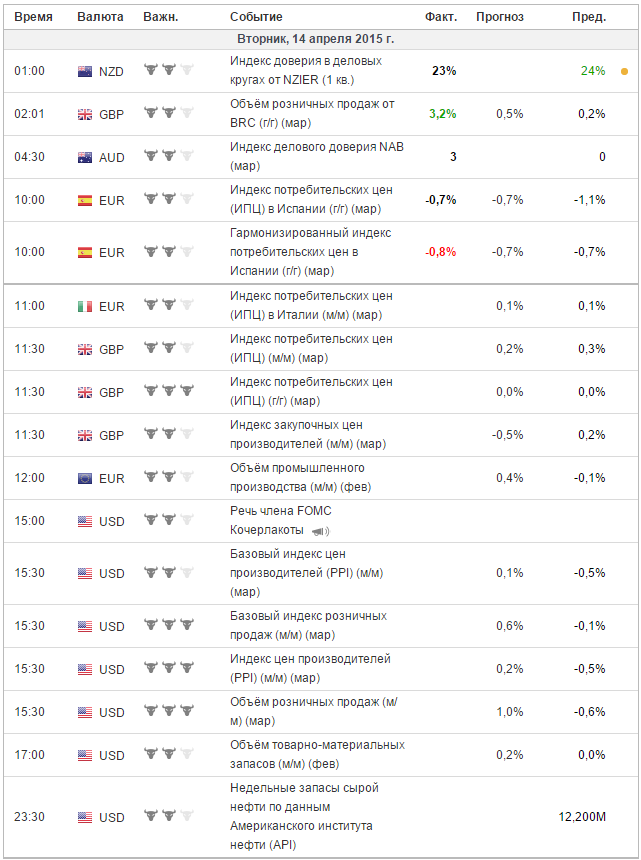Click the Australian flag next to AUD
The image size is (641, 860).
85,158
